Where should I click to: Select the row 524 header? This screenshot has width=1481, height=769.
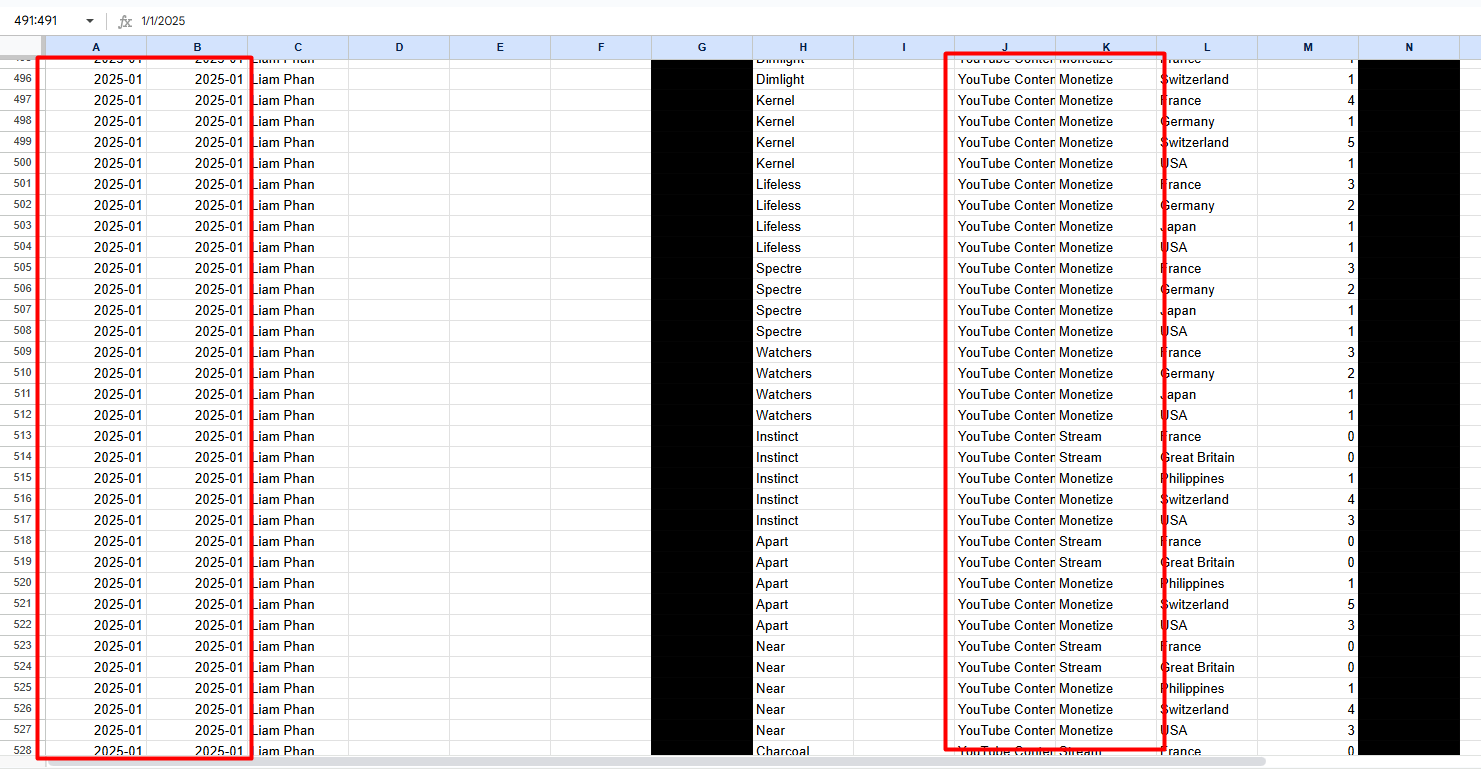click(21, 667)
